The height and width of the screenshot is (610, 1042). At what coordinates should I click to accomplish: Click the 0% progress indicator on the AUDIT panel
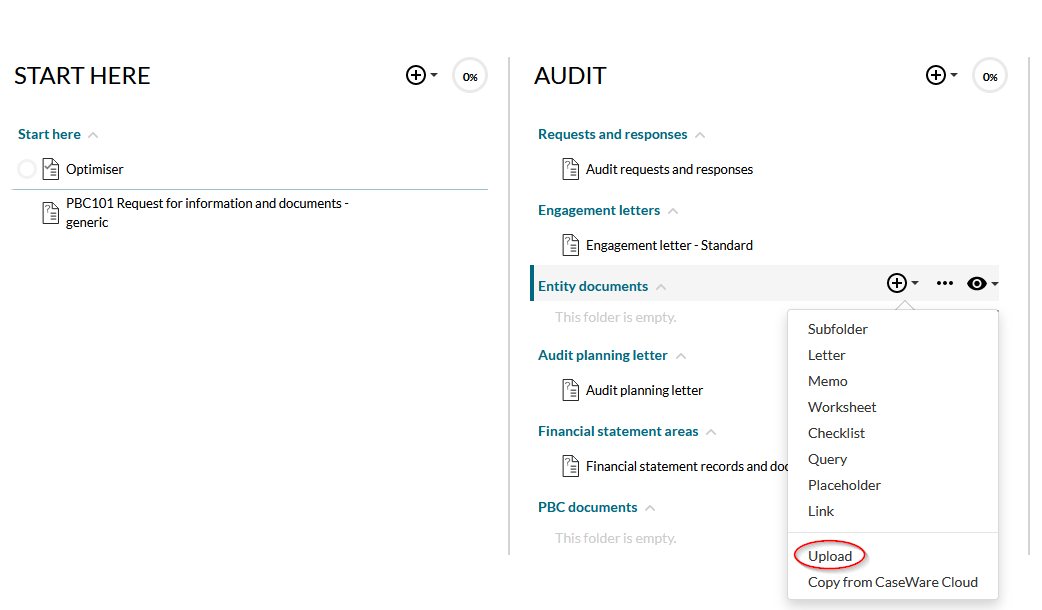[x=989, y=74]
